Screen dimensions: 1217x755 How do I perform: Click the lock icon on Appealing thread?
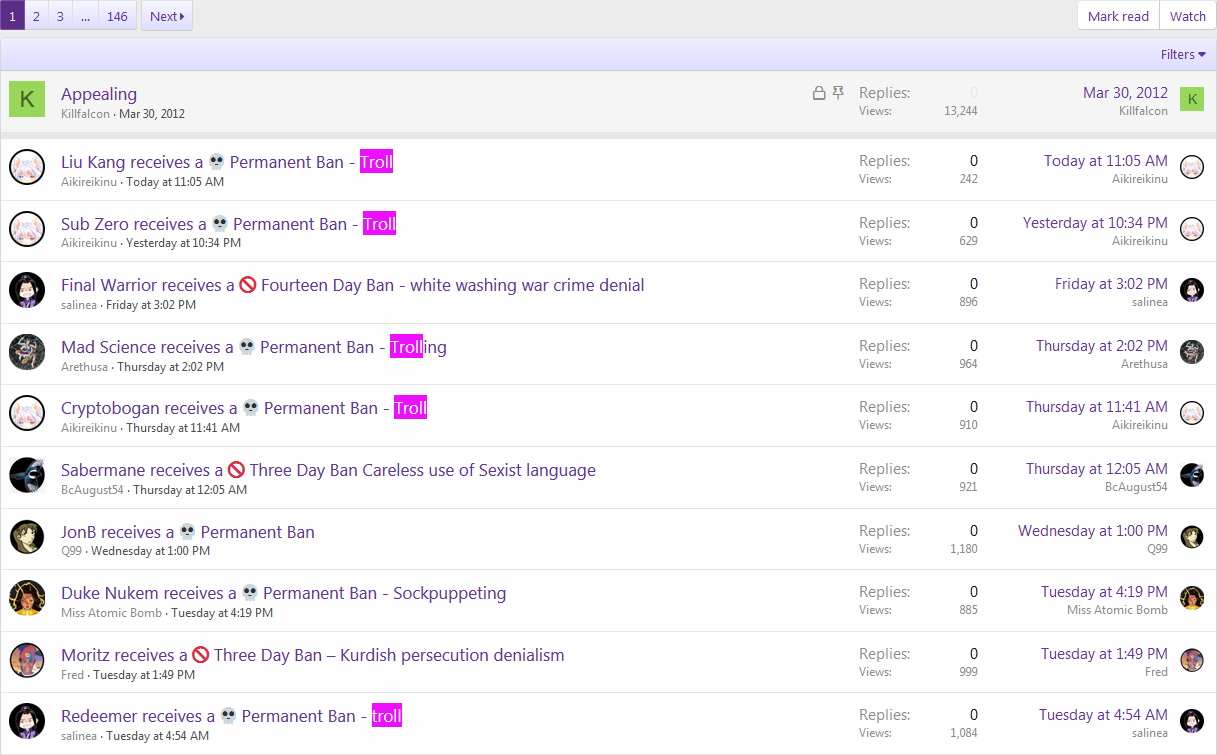tap(819, 93)
